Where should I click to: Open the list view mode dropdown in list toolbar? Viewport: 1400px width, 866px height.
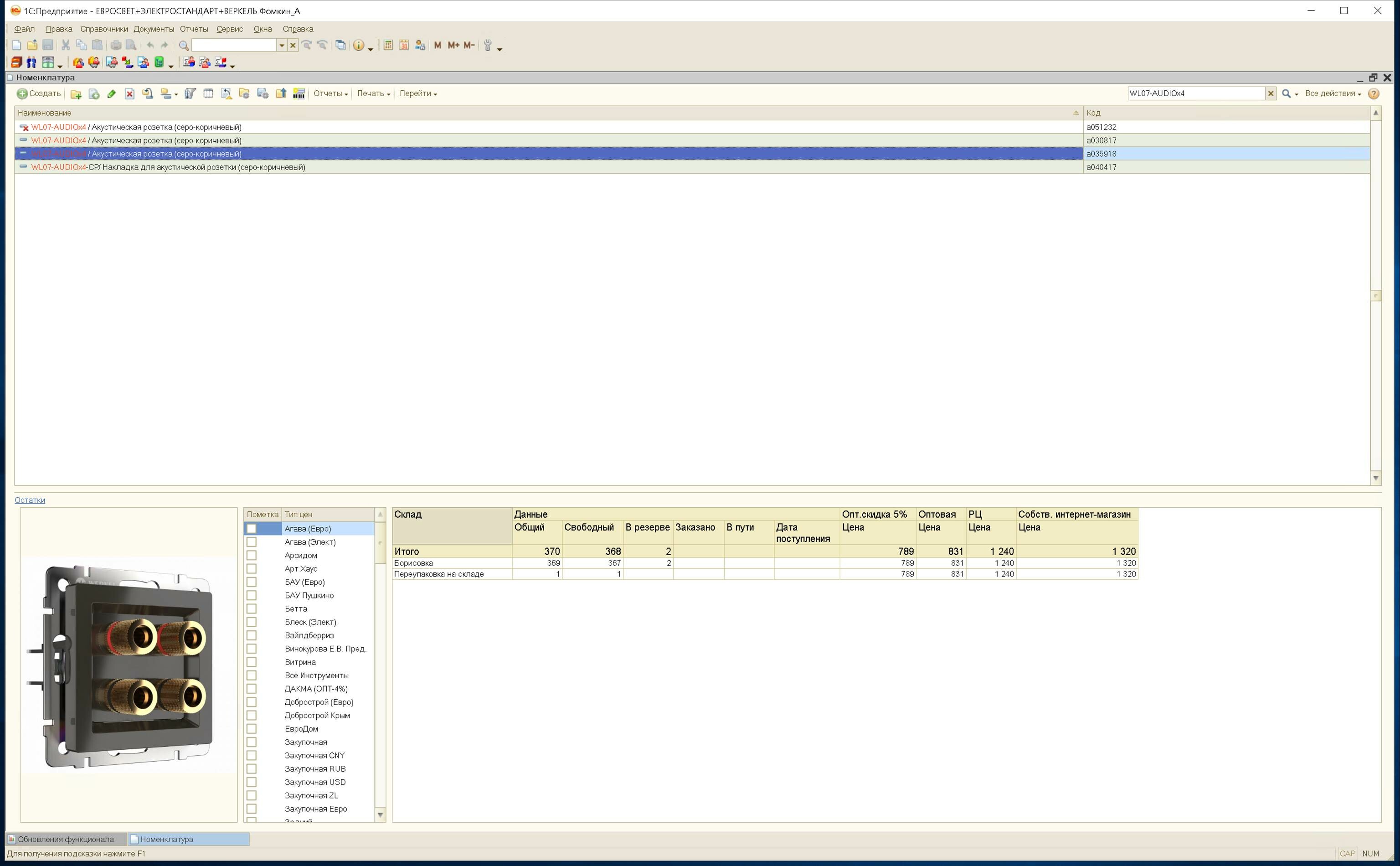tap(169, 94)
